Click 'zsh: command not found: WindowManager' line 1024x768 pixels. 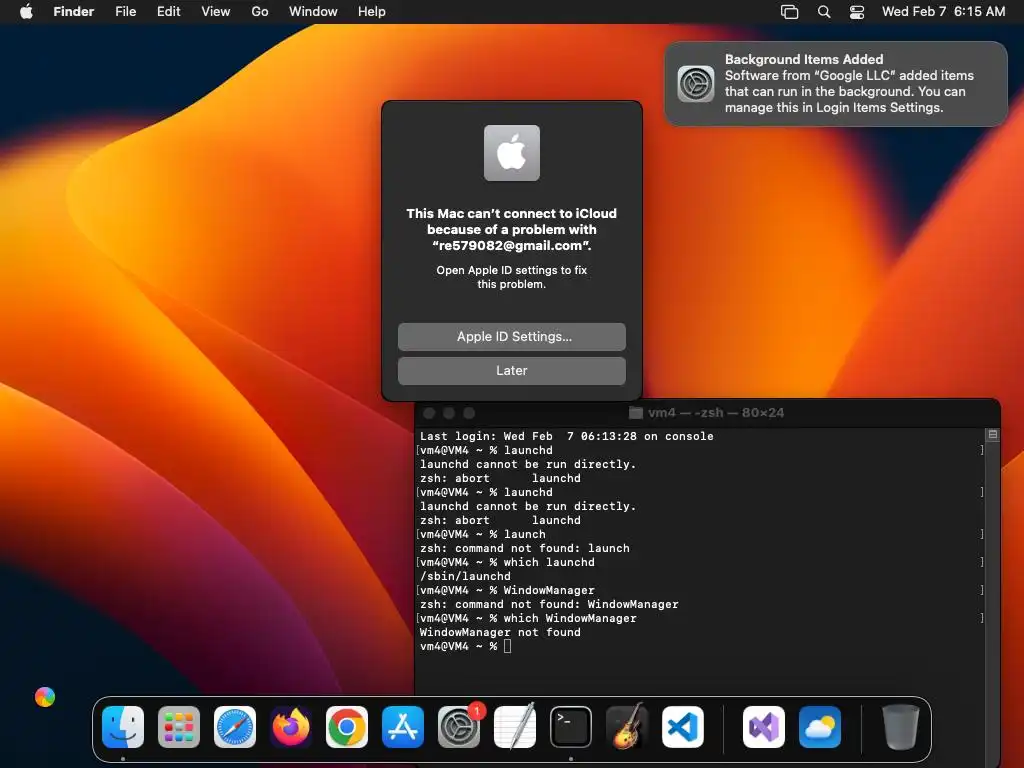pyautogui.click(x=549, y=604)
